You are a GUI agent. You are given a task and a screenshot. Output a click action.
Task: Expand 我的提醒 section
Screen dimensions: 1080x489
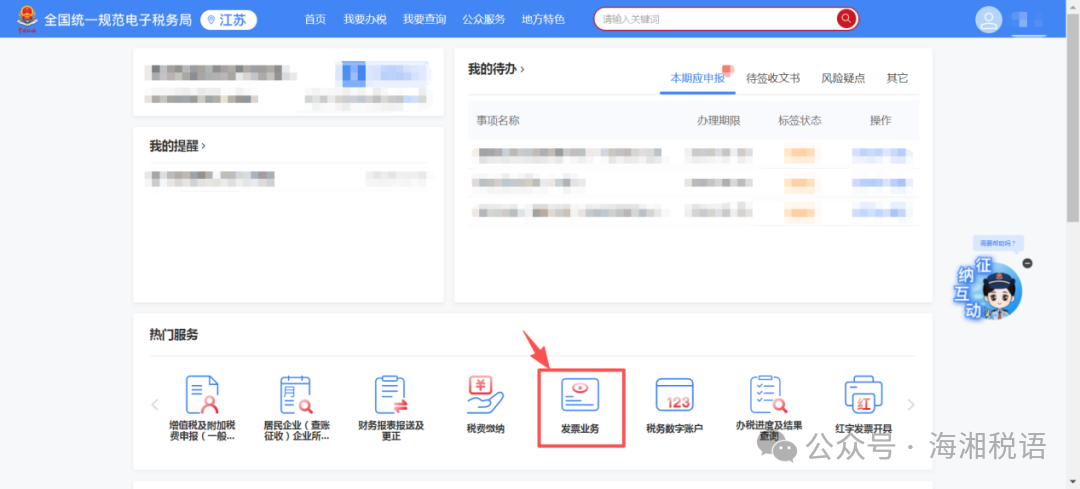coord(177,146)
